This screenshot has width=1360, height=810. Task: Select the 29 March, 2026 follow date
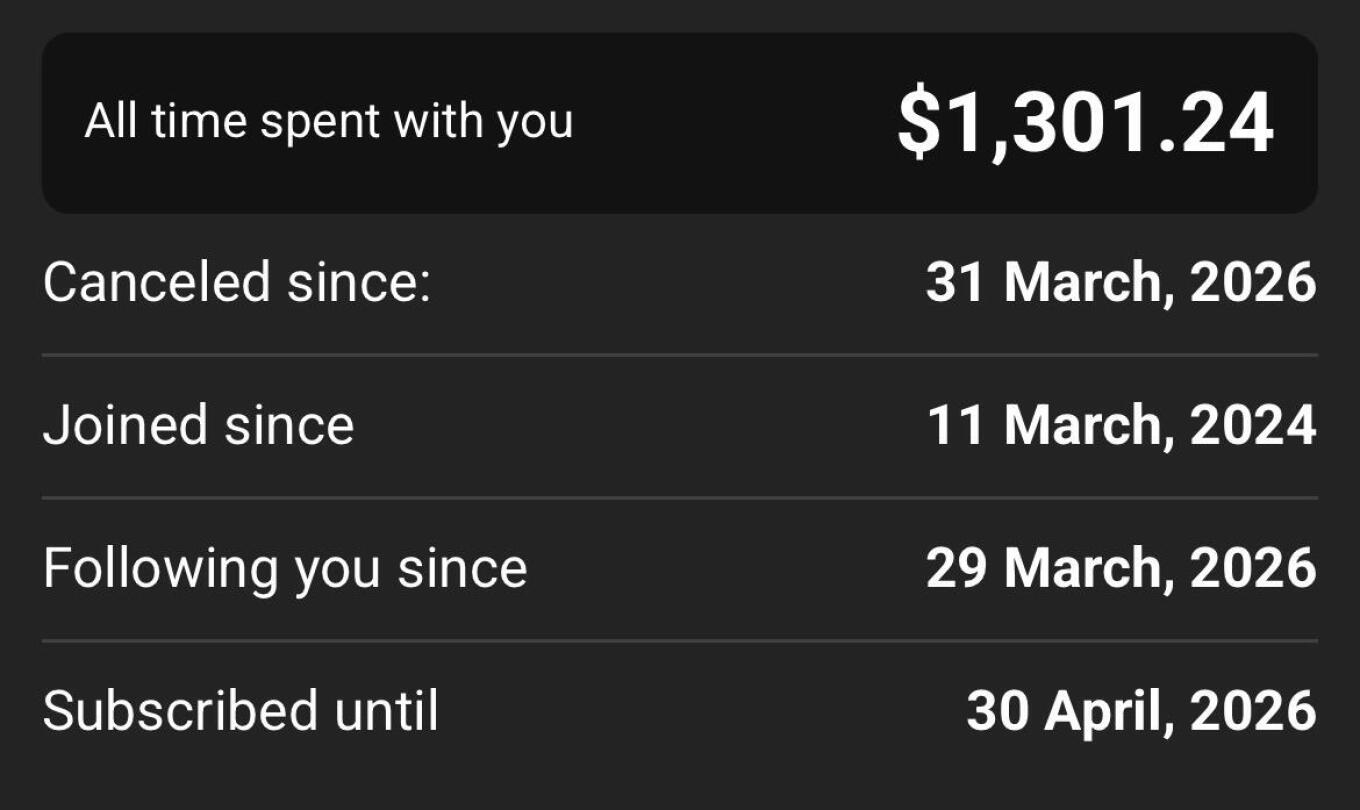1120,568
